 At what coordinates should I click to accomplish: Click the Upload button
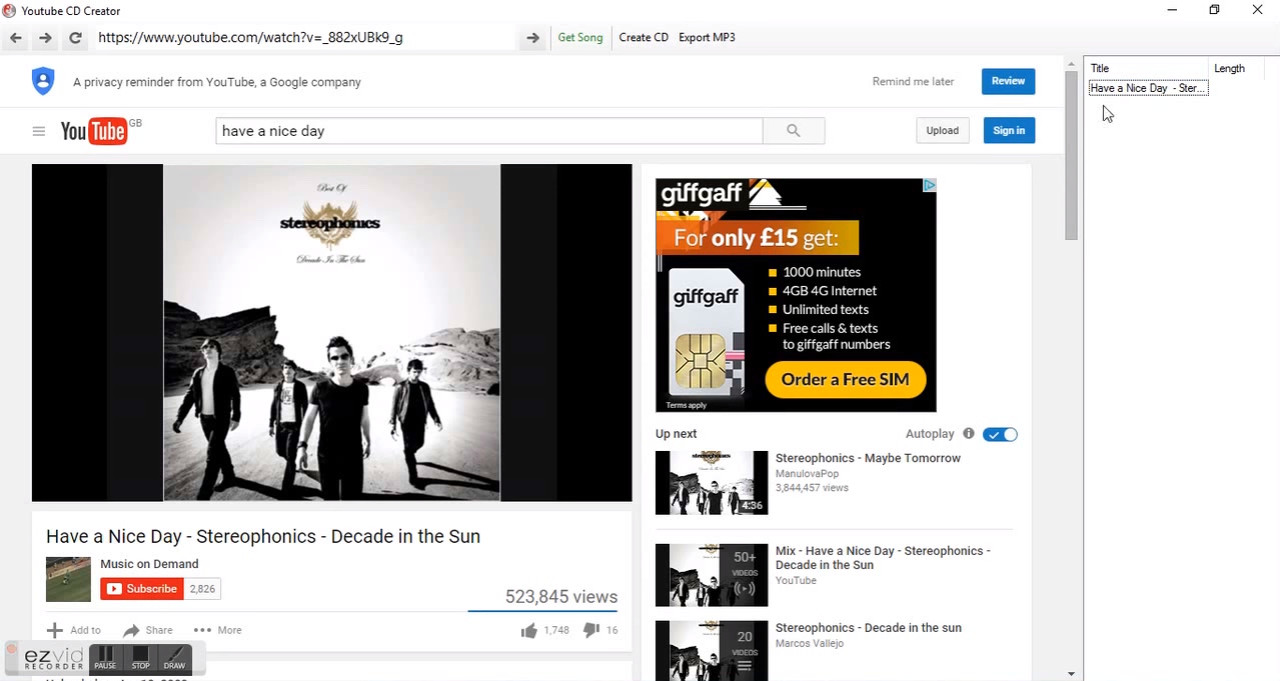pyautogui.click(x=942, y=131)
